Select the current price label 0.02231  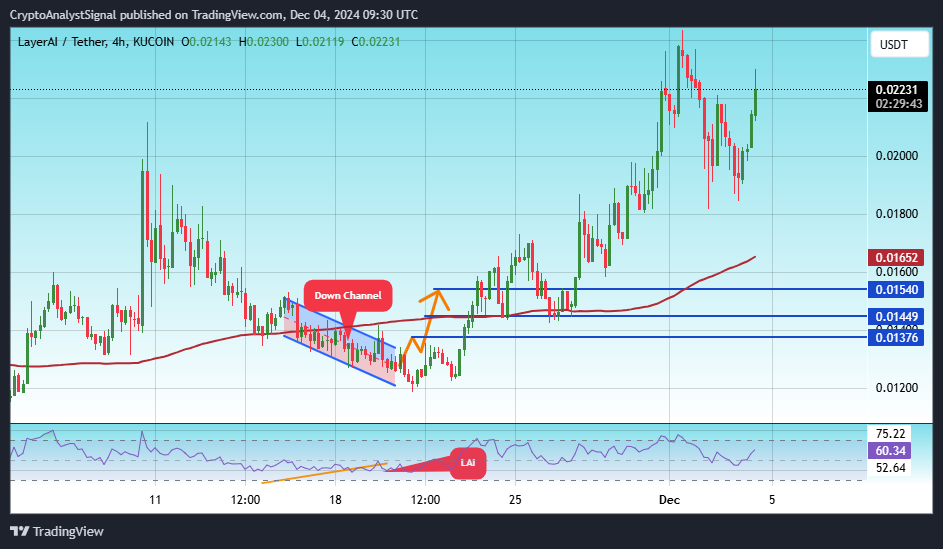[897, 90]
